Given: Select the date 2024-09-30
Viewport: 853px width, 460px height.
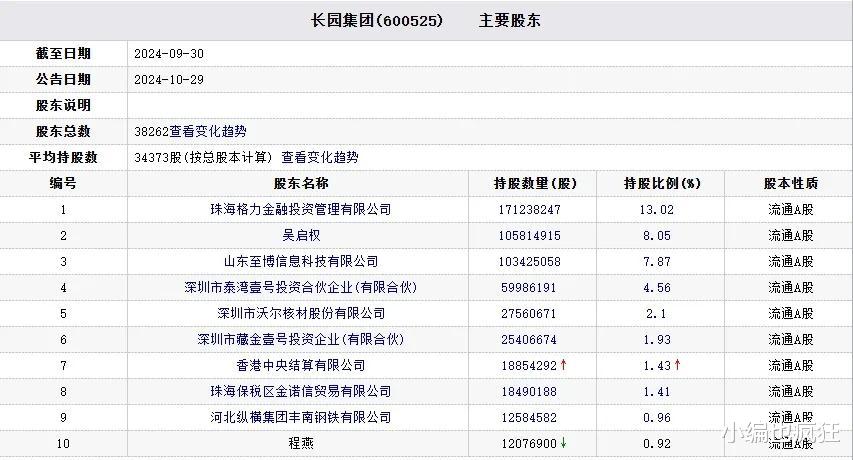Looking at the screenshot, I should pyautogui.click(x=169, y=54).
